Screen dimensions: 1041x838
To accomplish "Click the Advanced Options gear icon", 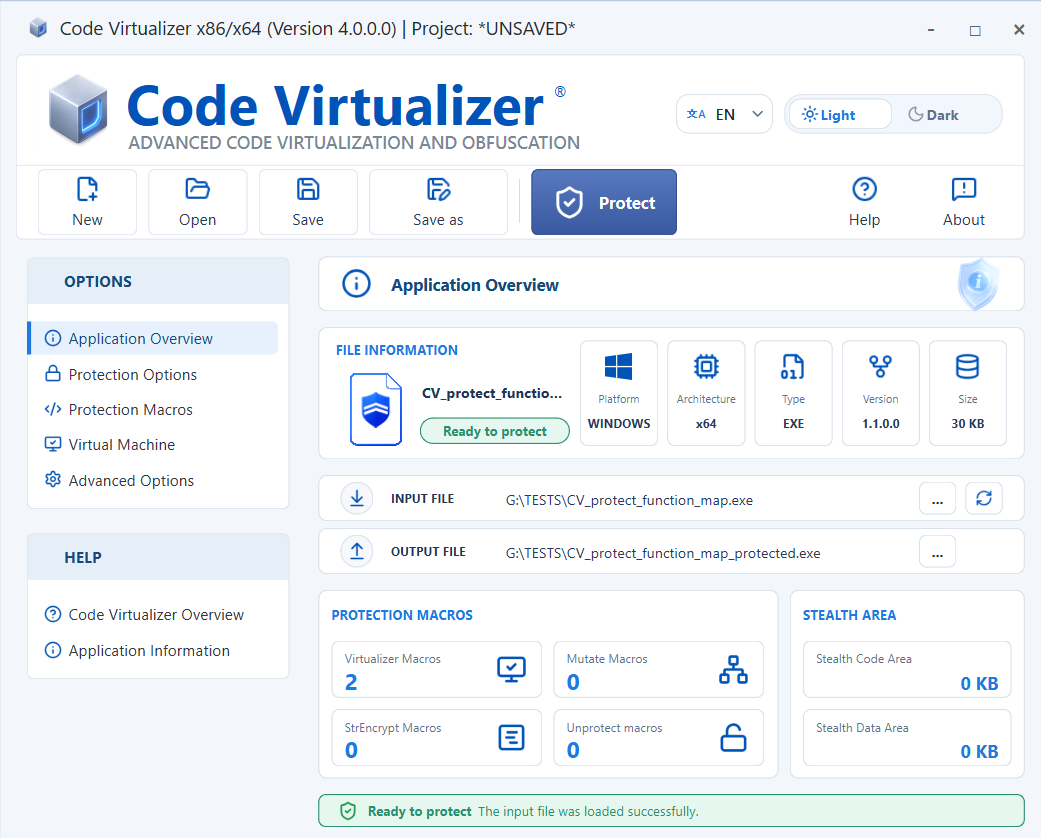I will [52, 479].
